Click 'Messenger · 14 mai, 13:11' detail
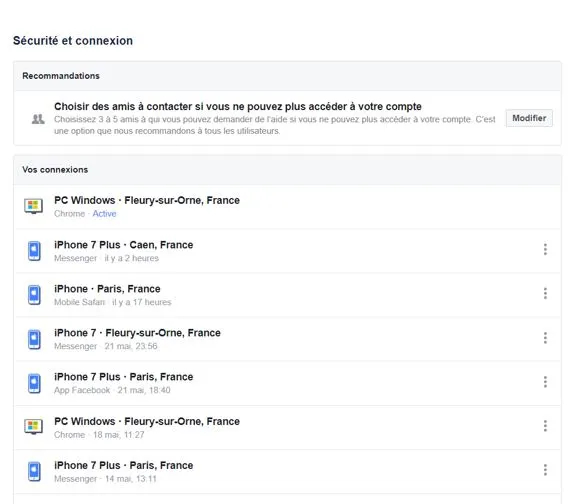The height and width of the screenshot is (504, 586). [x=105, y=479]
